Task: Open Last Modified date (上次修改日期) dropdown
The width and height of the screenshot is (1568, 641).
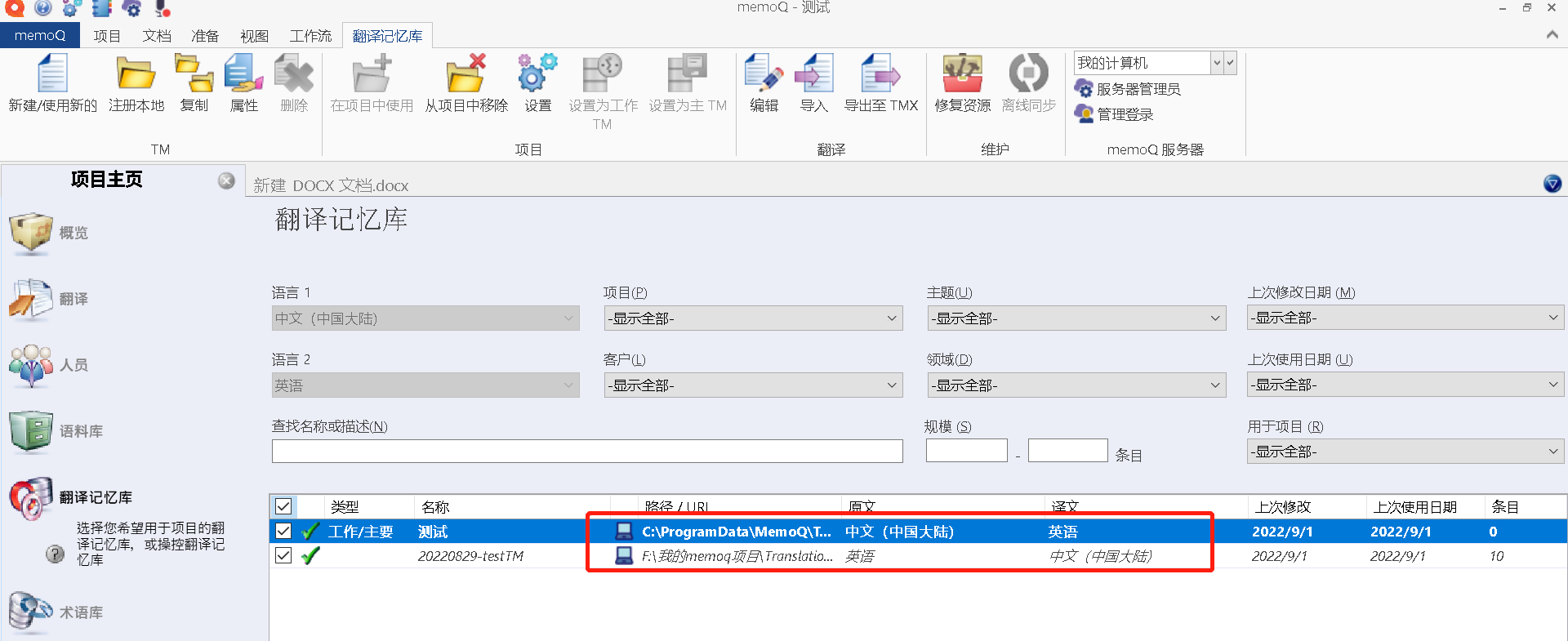Action: pyautogui.click(x=1405, y=318)
